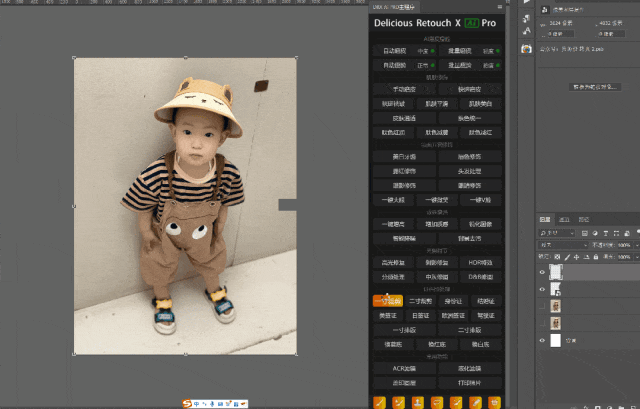The image size is (640, 409).
Task: Click the 身份证 button
Action: pyautogui.click(x=453, y=301)
